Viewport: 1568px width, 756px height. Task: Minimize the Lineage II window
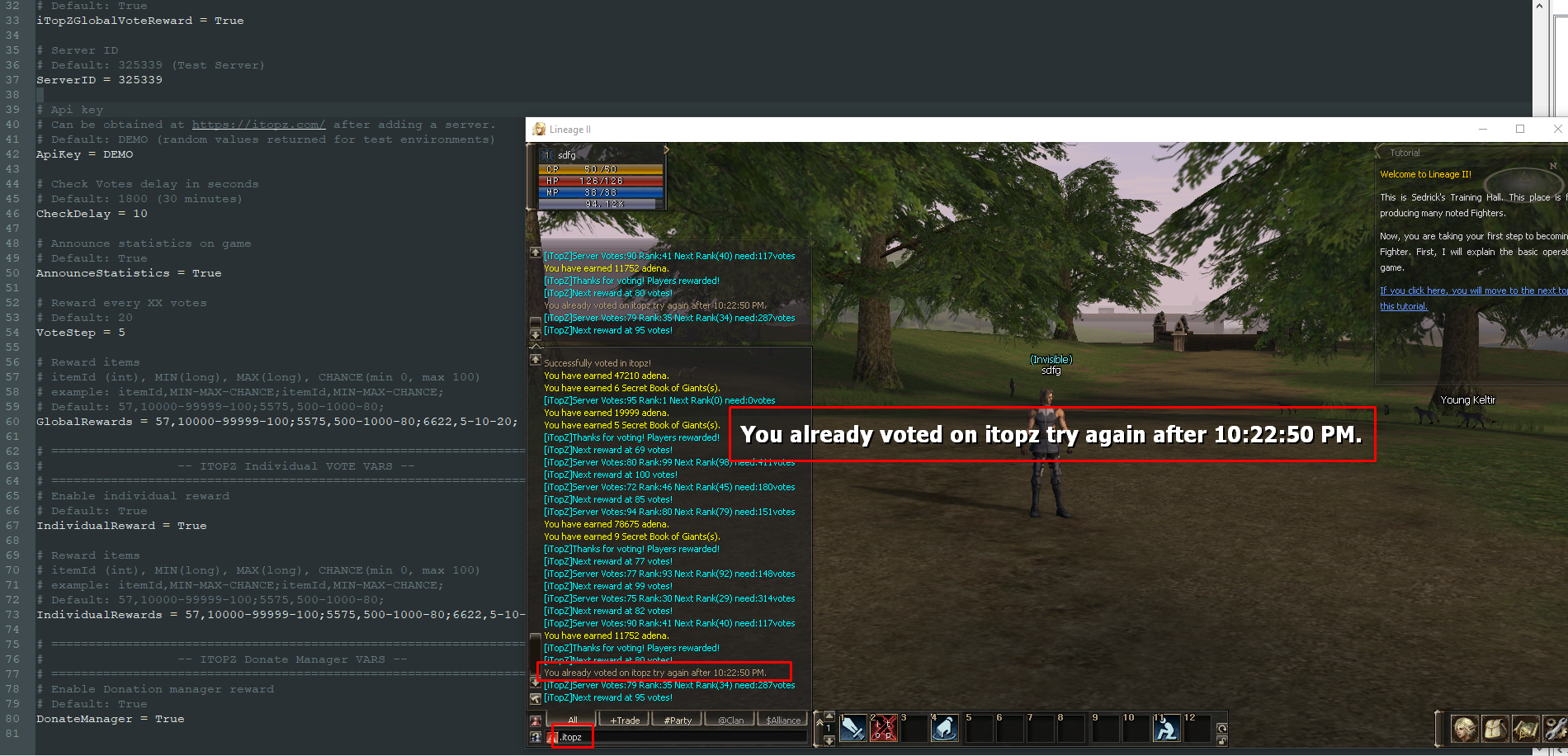point(1483,129)
